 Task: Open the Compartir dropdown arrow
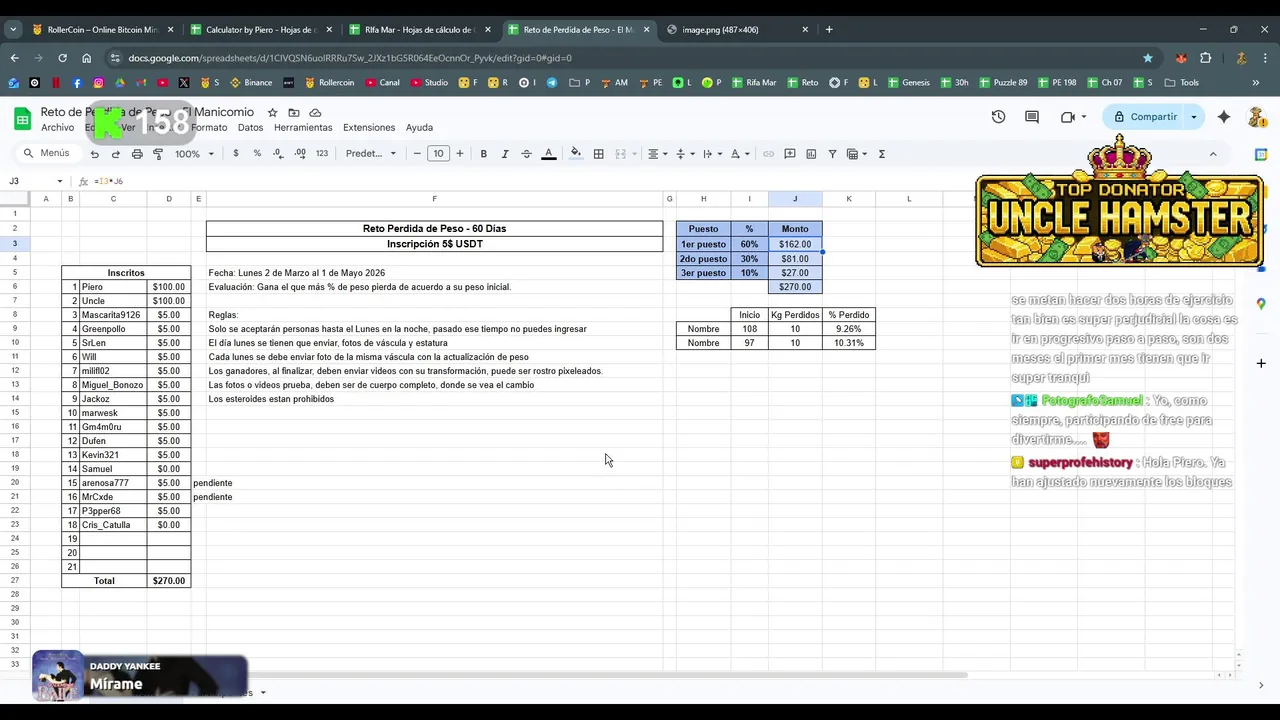pos(1193,117)
